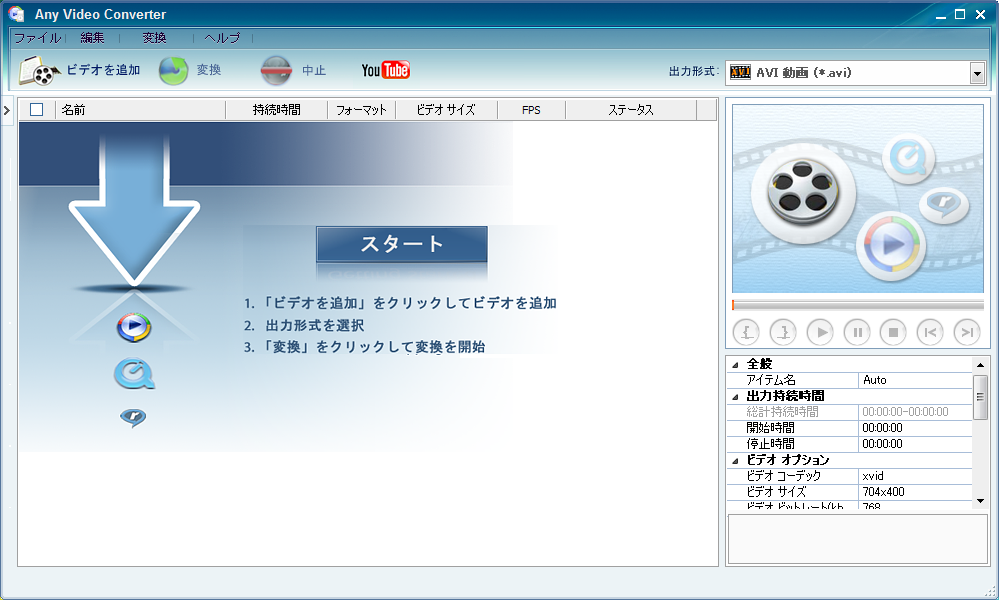Viewport: 999px width, 600px height.
Task: Sort by the 名前 column header
Action: (141, 110)
